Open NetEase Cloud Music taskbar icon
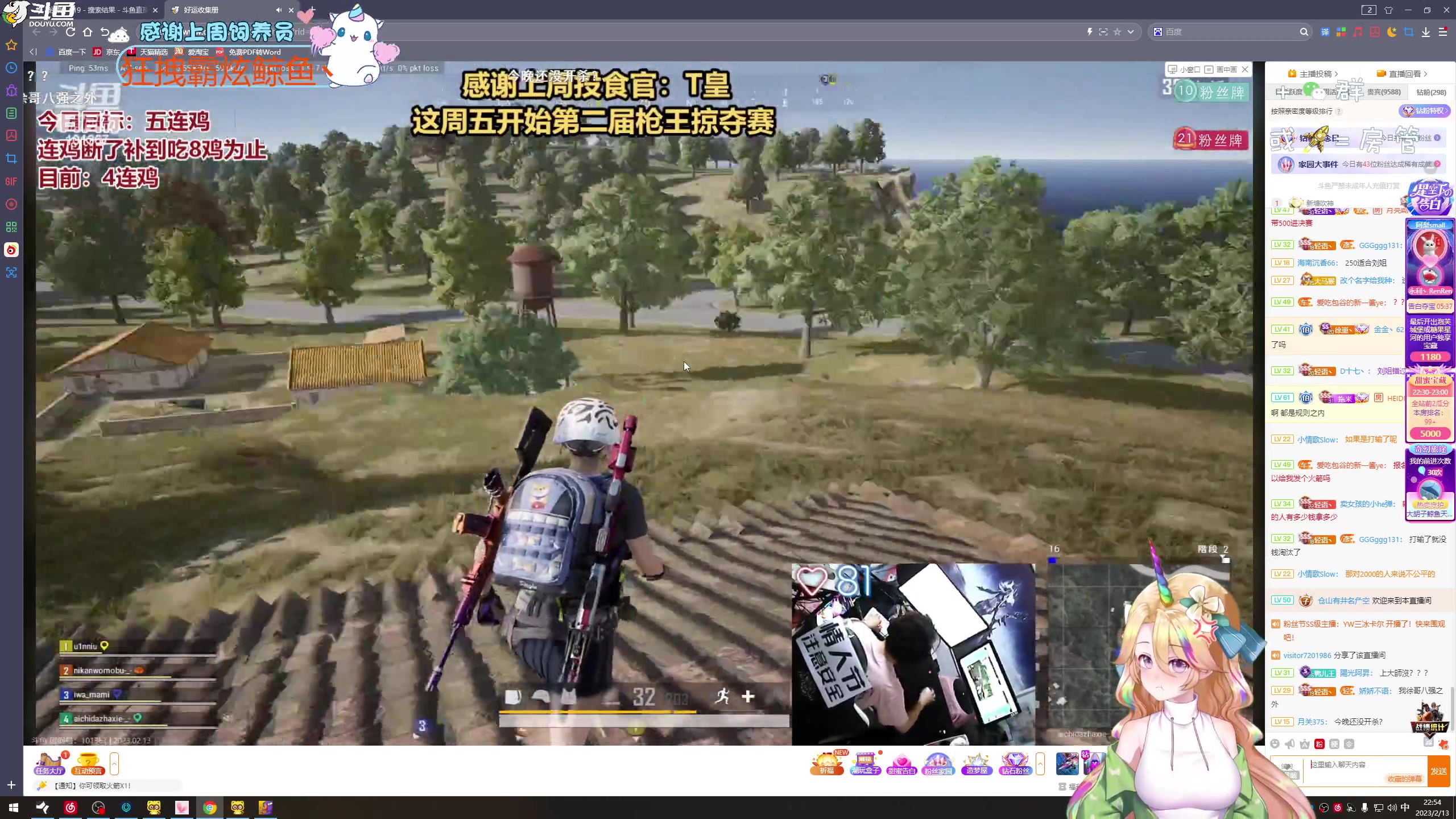 [x=71, y=808]
